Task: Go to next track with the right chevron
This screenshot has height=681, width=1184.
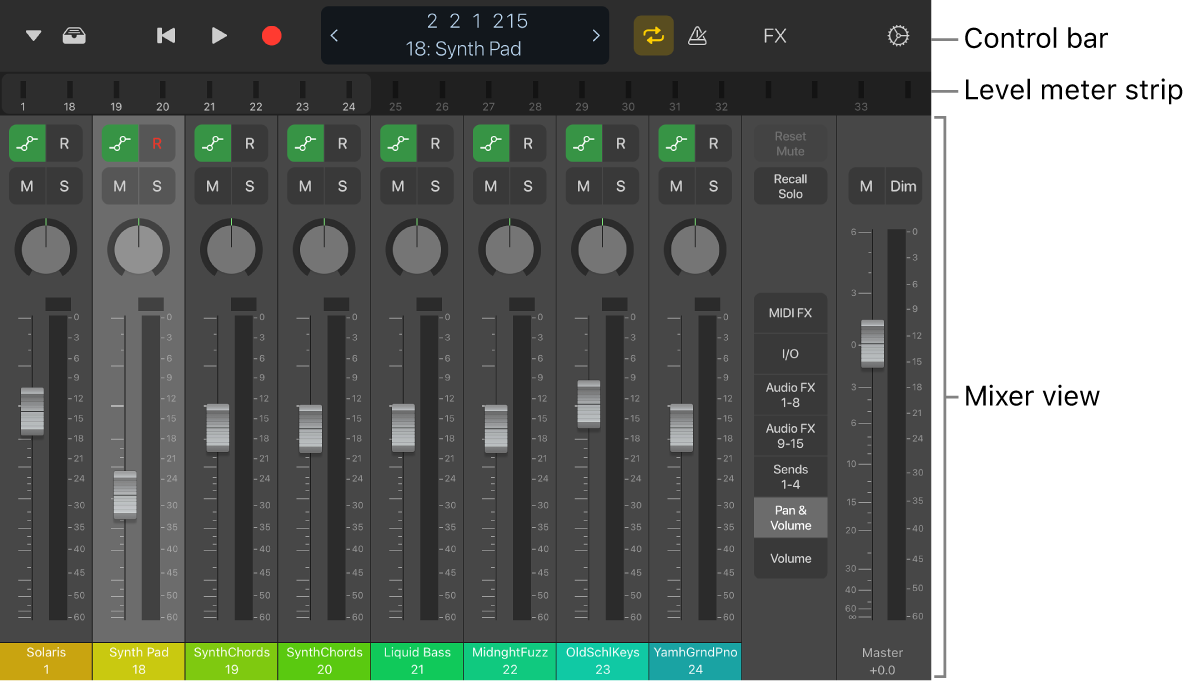Action: pos(597,35)
